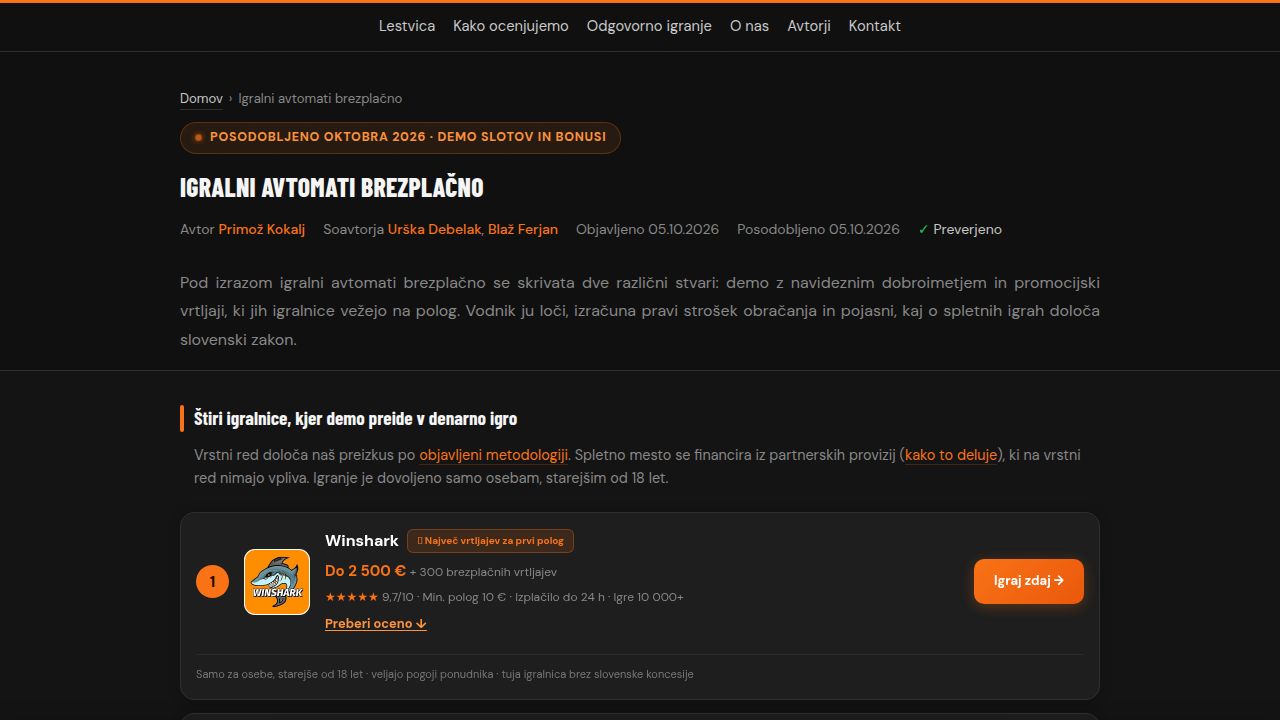Click the Domov breadcrumb link
The width and height of the screenshot is (1280, 720).
coord(201,98)
